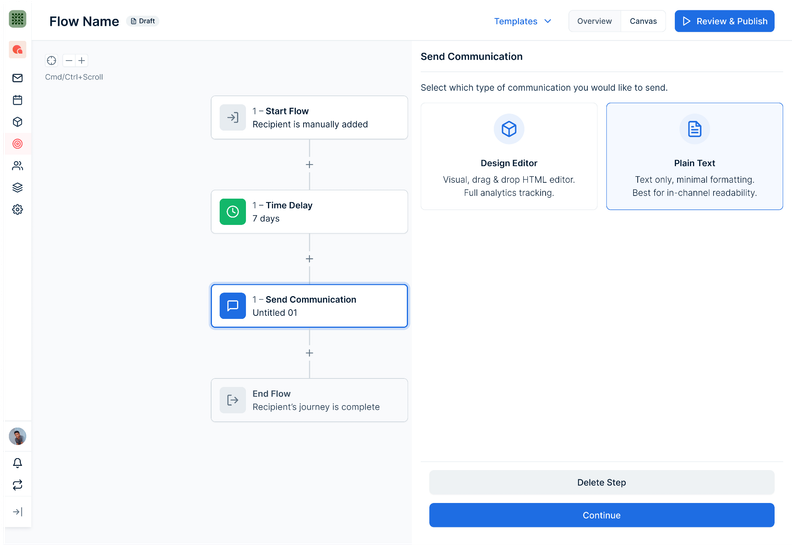Click the sync arrows icon in sidebar

(x=18, y=485)
